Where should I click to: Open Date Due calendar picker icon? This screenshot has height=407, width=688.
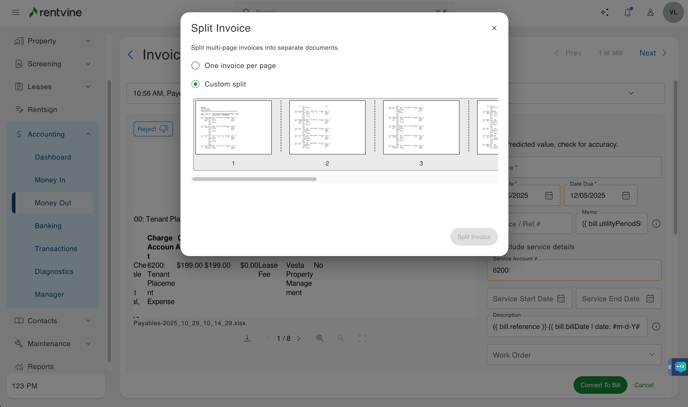click(x=626, y=196)
